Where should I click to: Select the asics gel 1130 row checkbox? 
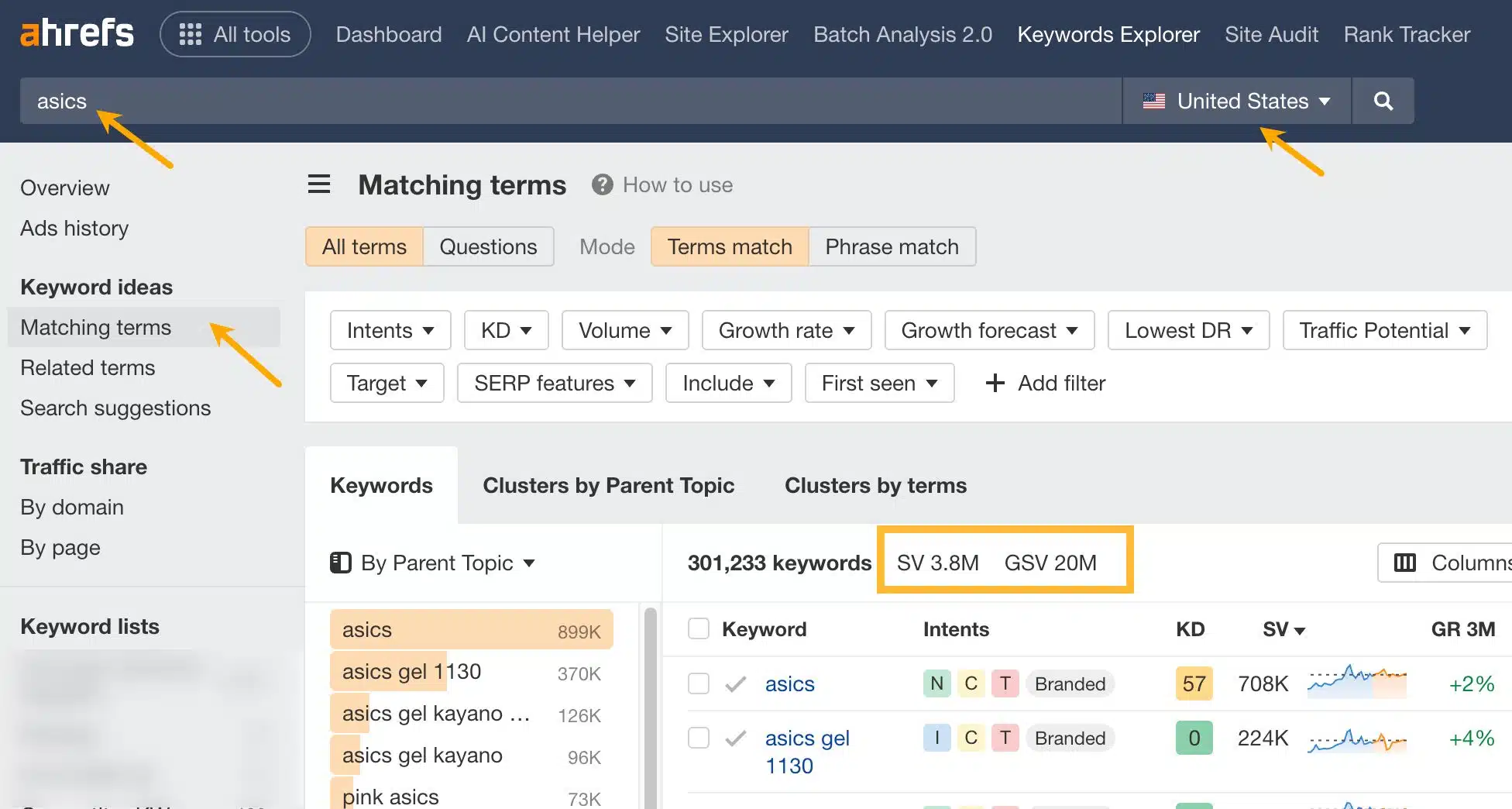[699, 738]
